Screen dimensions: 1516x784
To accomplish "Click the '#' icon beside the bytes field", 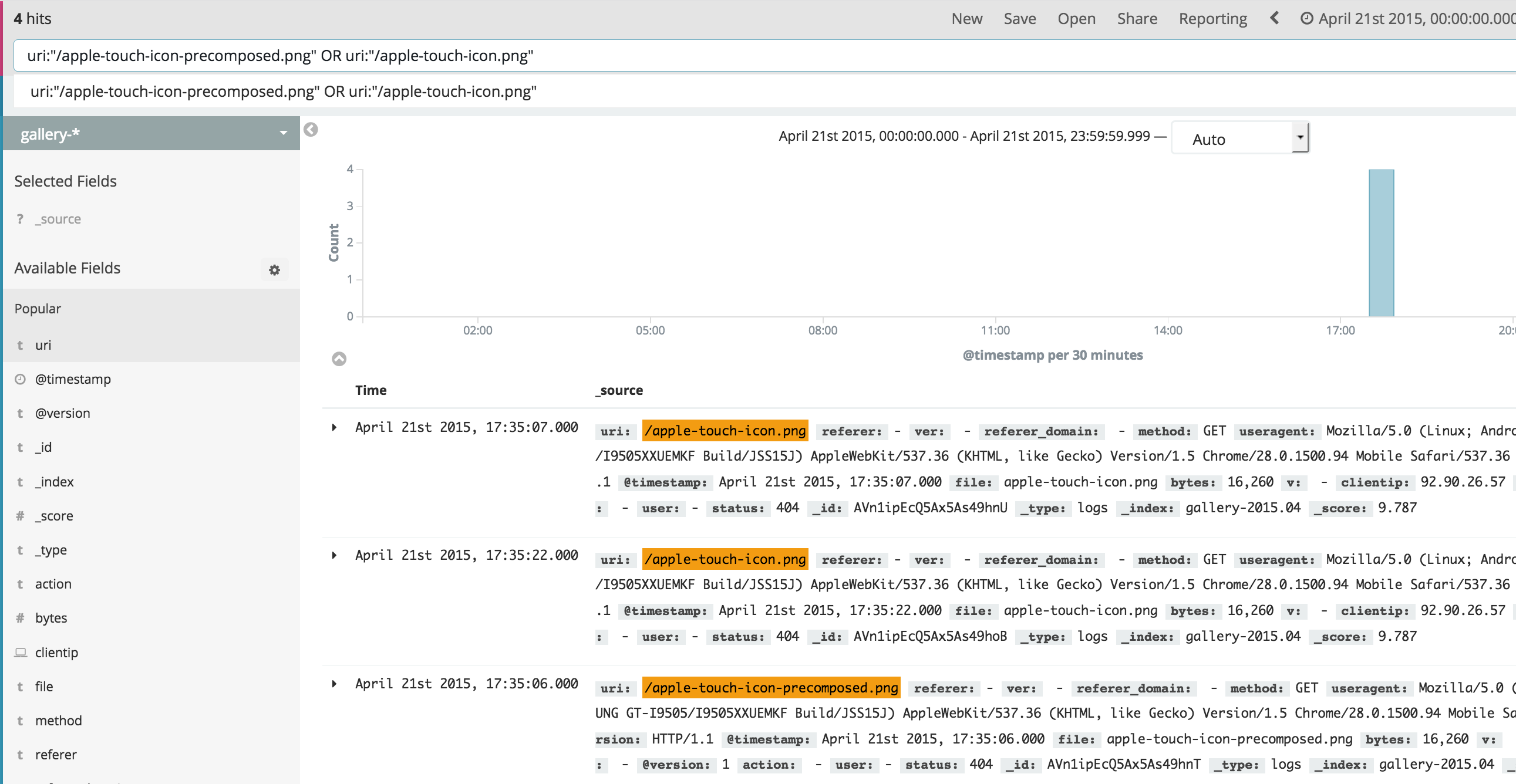I will coord(20,617).
